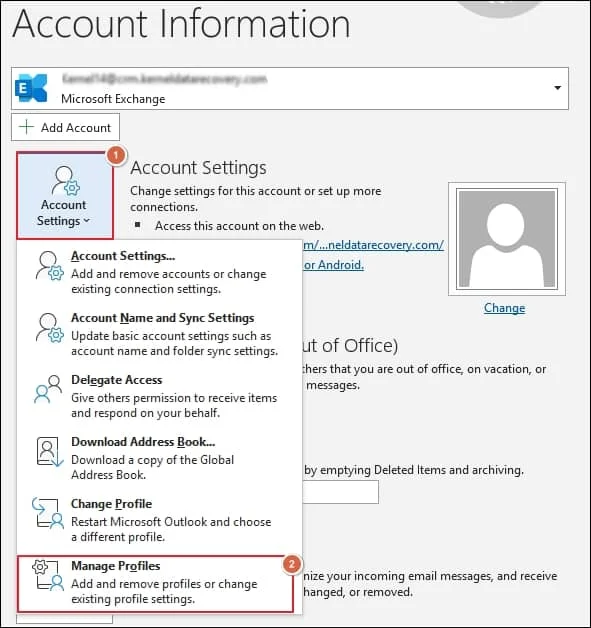Click the mailbox size bar below Deleted Items text

pyautogui.click(x=340, y=492)
